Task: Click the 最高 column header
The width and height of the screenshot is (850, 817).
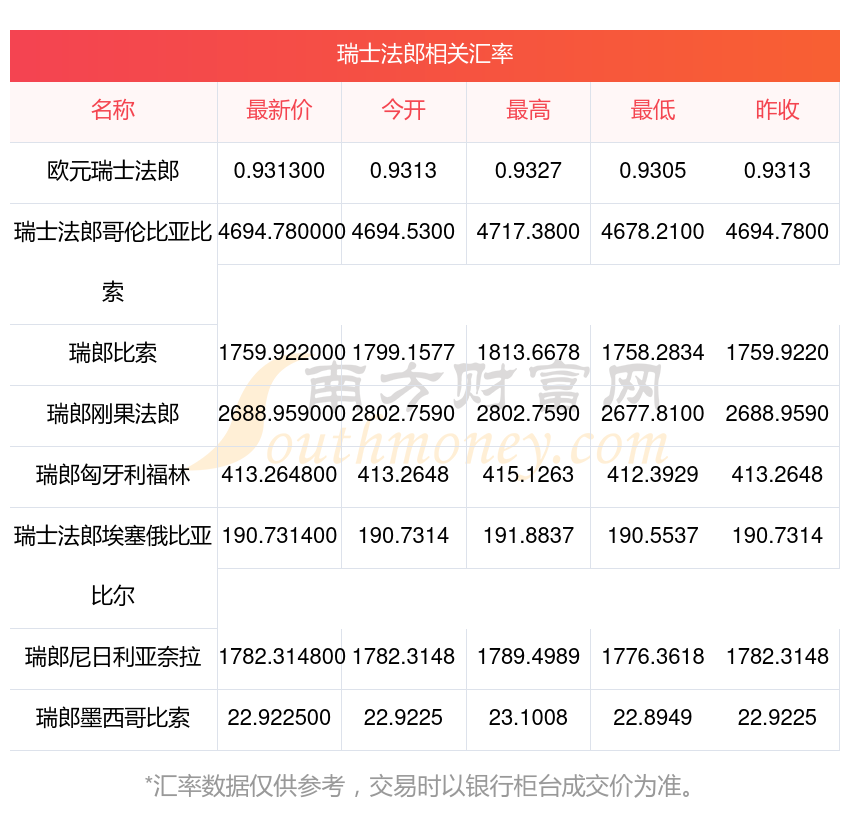Action: pyautogui.click(x=528, y=110)
